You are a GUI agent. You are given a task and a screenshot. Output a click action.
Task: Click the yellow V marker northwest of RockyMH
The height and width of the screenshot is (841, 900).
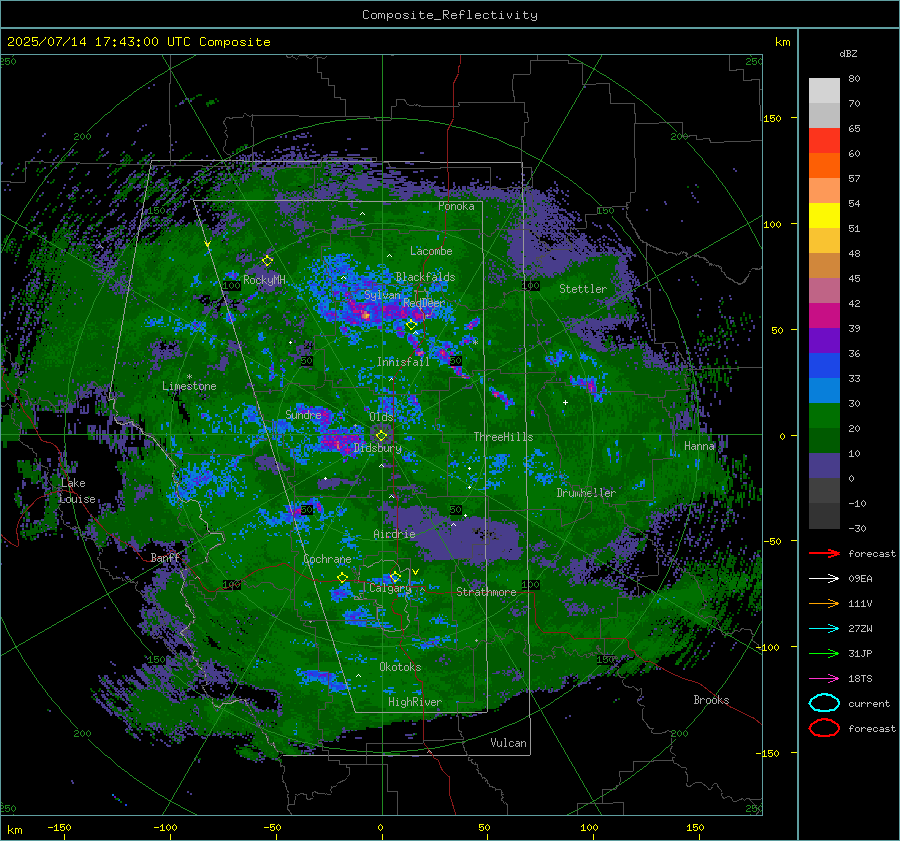[208, 245]
